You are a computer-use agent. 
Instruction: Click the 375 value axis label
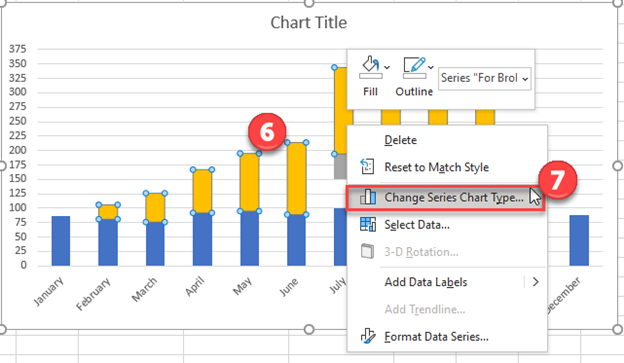point(18,49)
